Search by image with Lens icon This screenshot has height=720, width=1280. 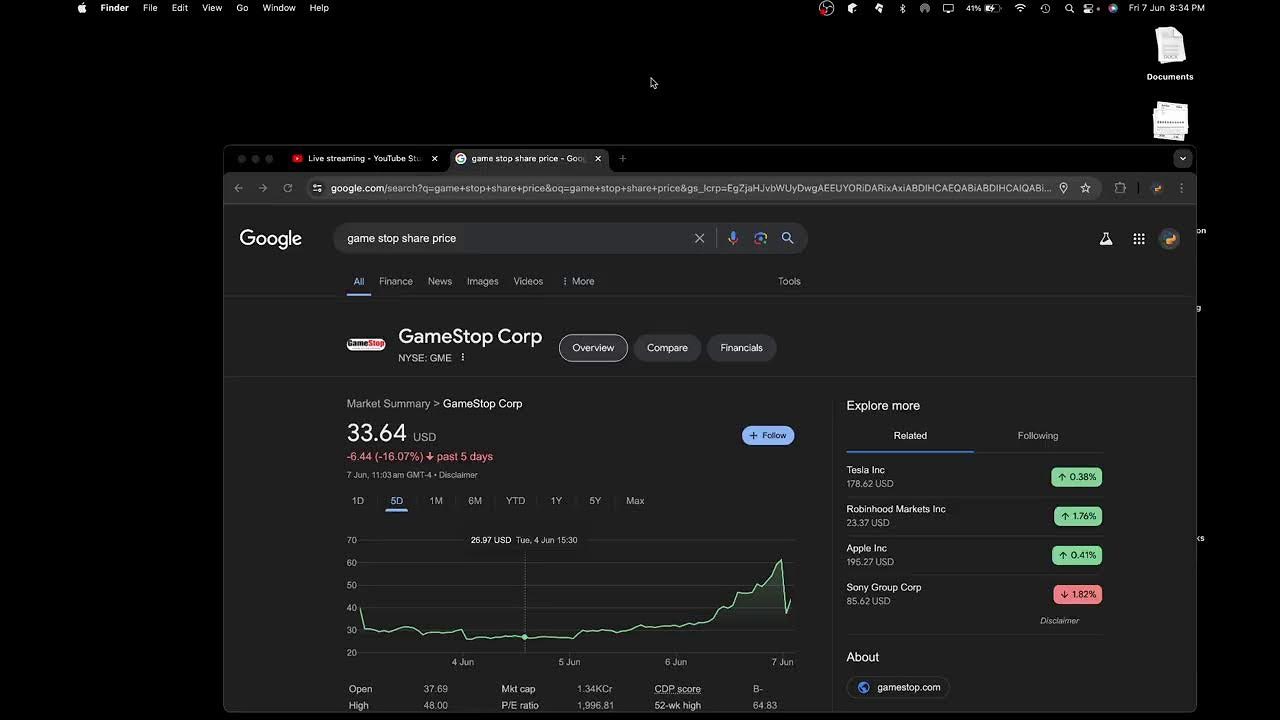(760, 238)
